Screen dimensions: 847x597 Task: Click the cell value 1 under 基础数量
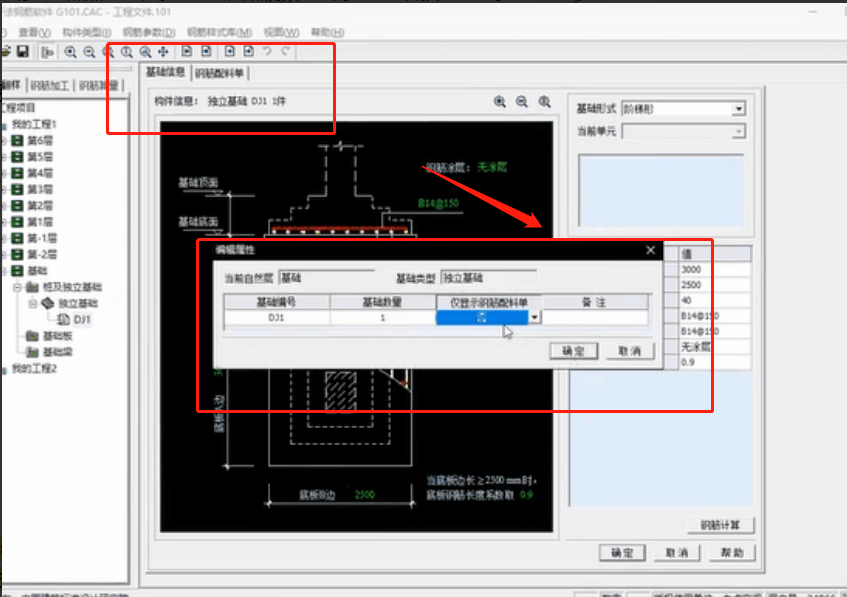click(382, 318)
